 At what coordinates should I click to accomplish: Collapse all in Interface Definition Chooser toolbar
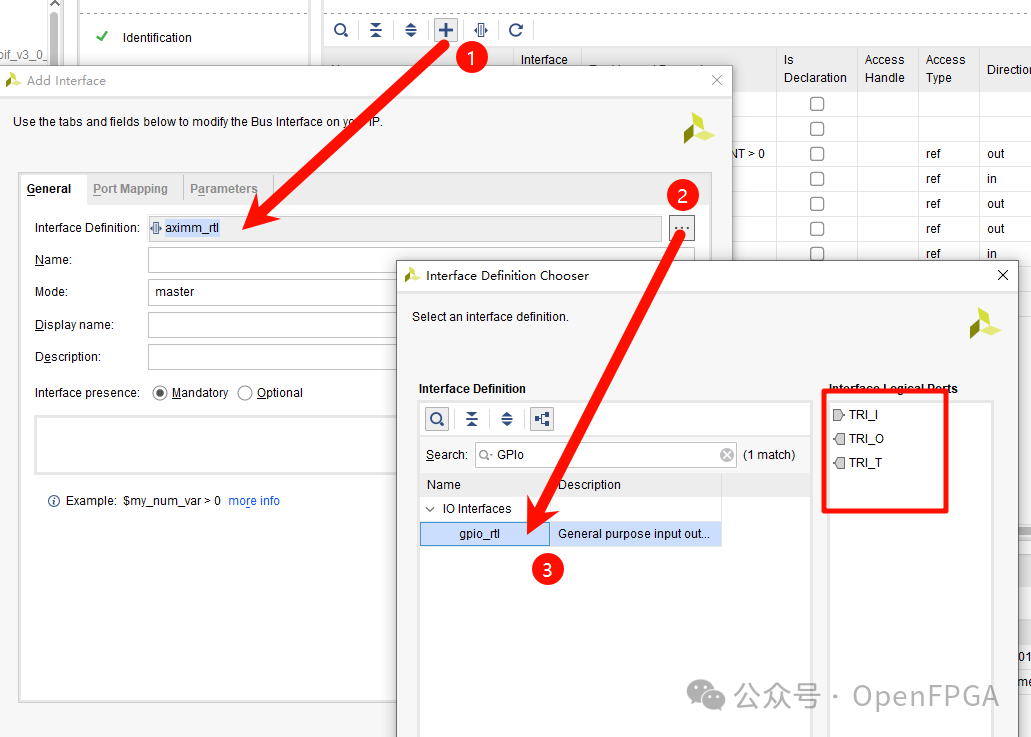(472, 419)
